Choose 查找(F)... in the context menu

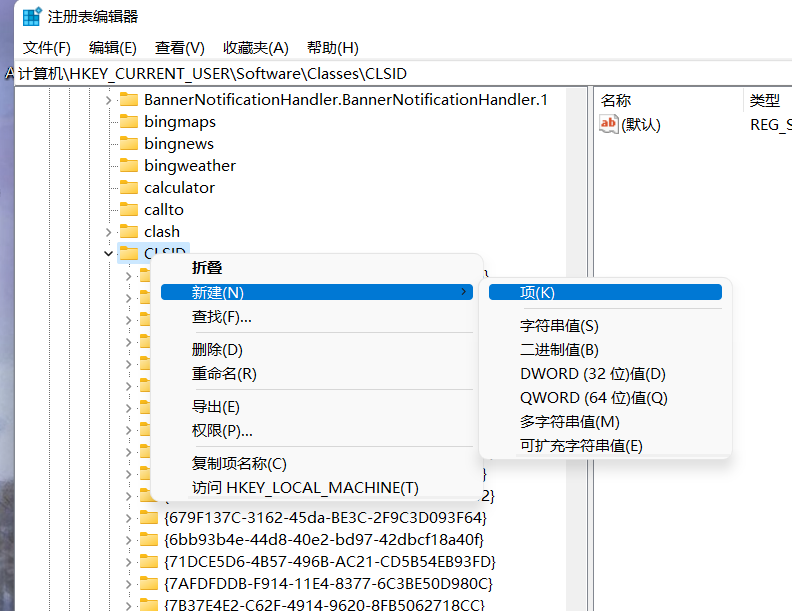(x=317, y=317)
